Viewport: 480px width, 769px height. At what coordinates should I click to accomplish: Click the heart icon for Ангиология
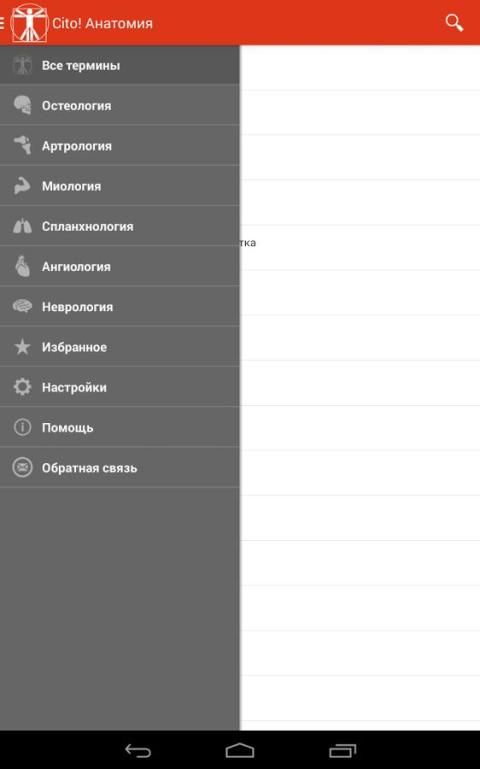pos(22,266)
